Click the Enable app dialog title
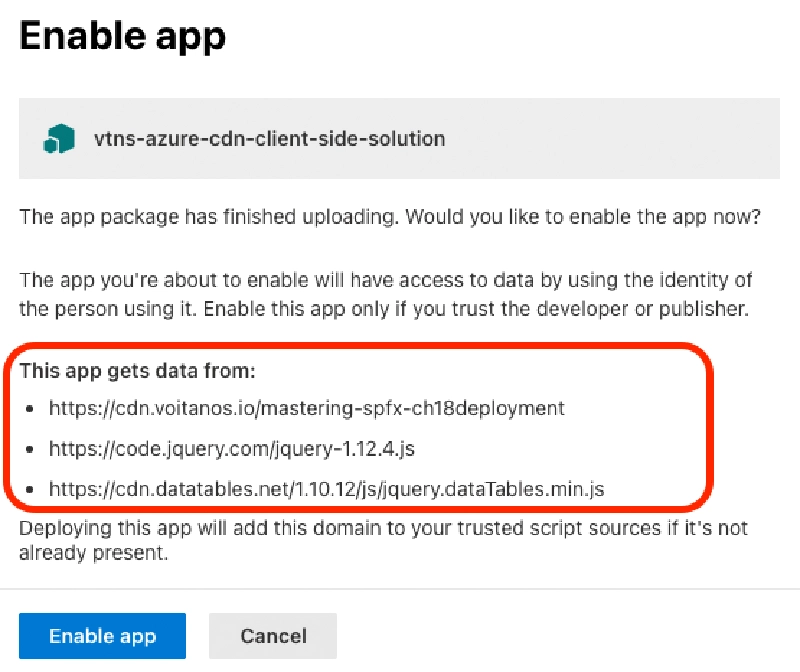Viewport: 800px width, 672px height. pyautogui.click(x=122, y=36)
